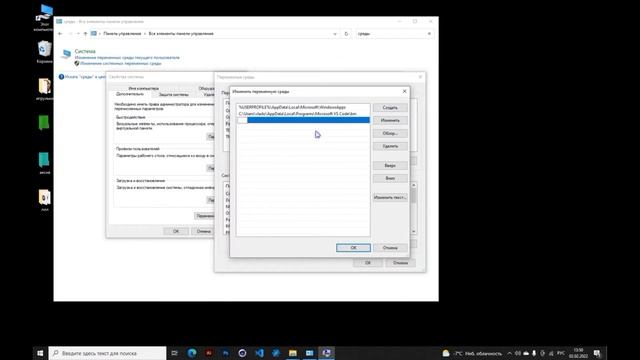
Task: Click scroll-up arrow of system variables list
Action: pos(413,186)
